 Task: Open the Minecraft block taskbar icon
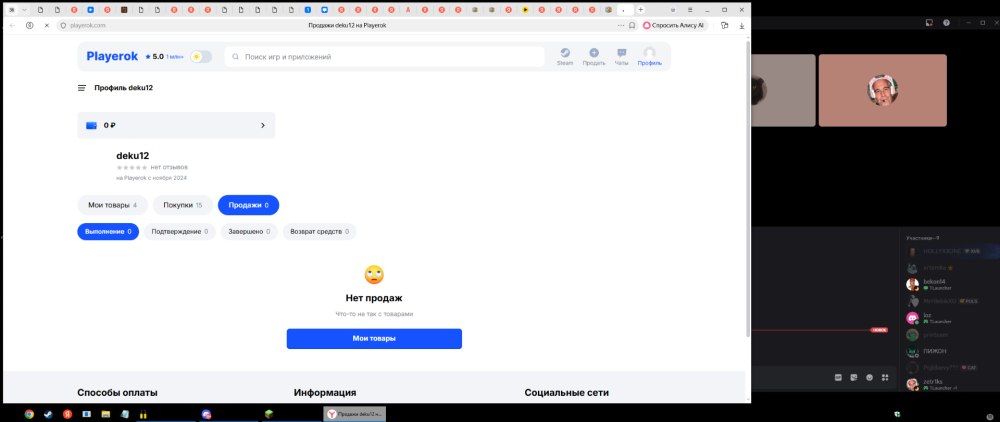[x=269, y=414]
